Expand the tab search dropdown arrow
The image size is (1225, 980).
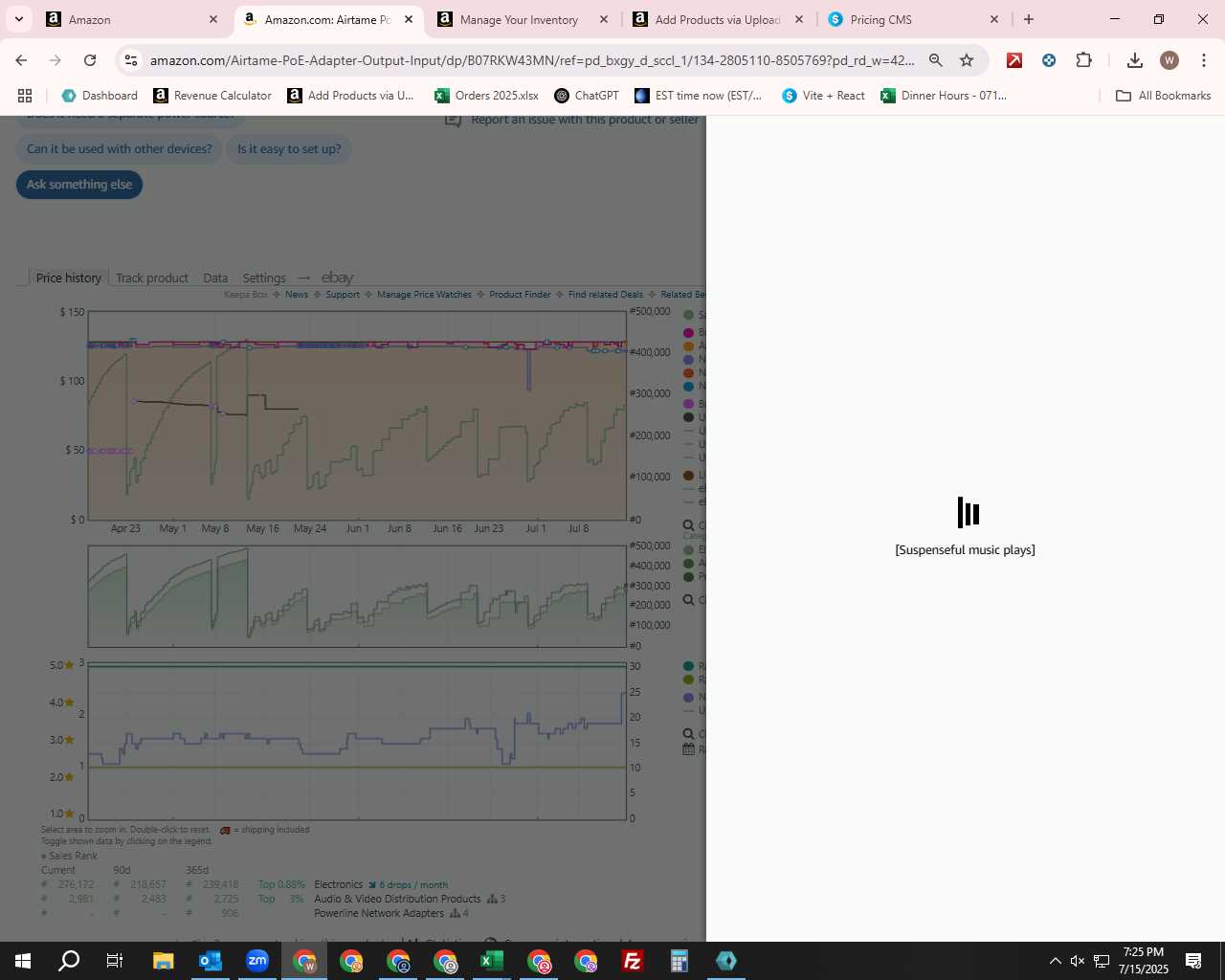click(19, 19)
